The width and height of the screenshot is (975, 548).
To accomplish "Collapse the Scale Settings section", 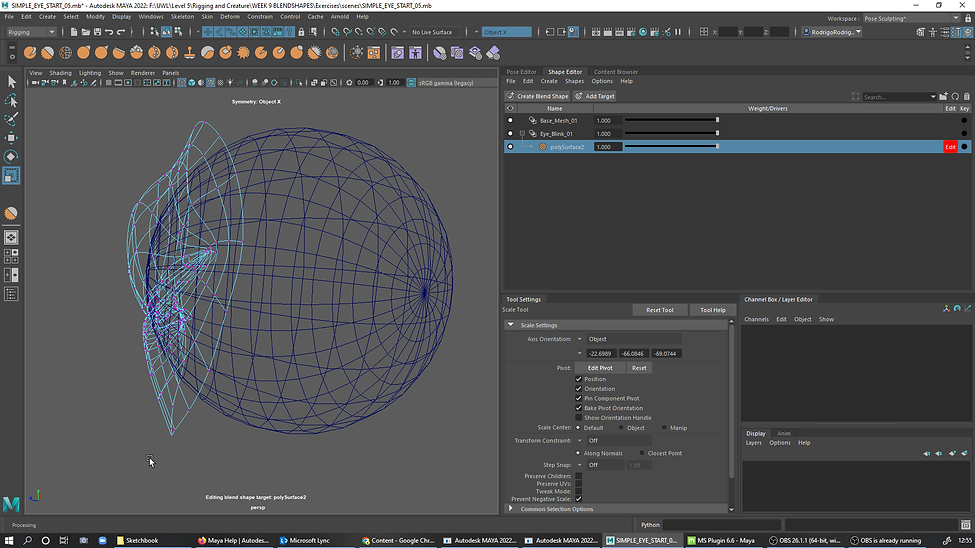I will [511, 325].
